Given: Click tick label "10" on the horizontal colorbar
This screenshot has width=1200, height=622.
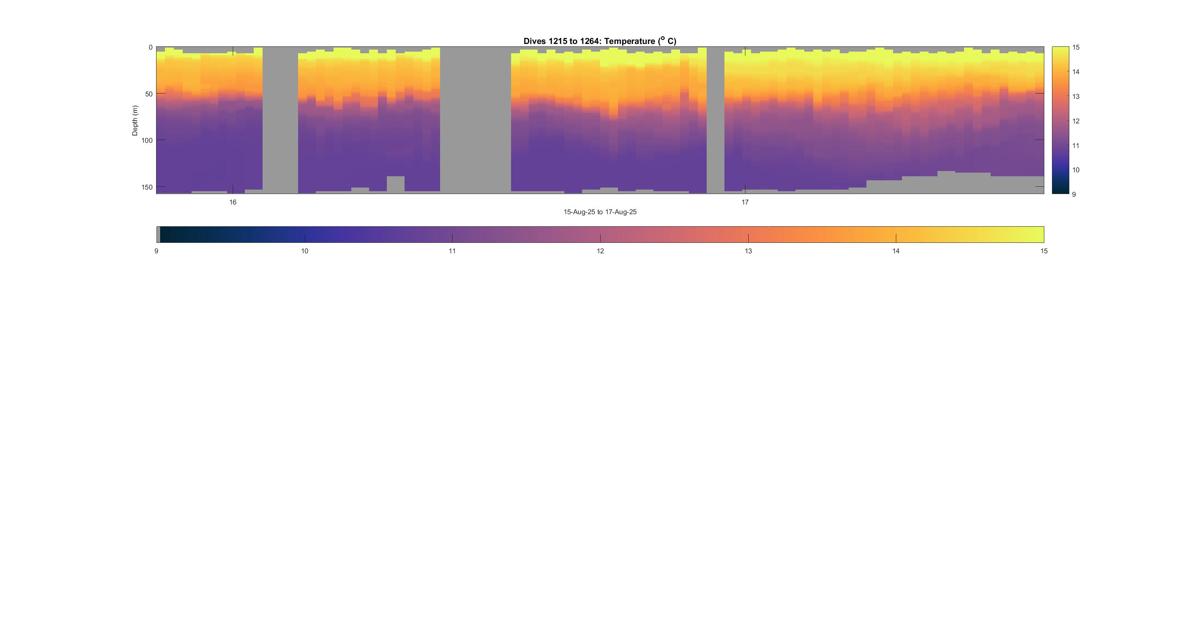Looking at the screenshot, I should click(x=304, y=251).
